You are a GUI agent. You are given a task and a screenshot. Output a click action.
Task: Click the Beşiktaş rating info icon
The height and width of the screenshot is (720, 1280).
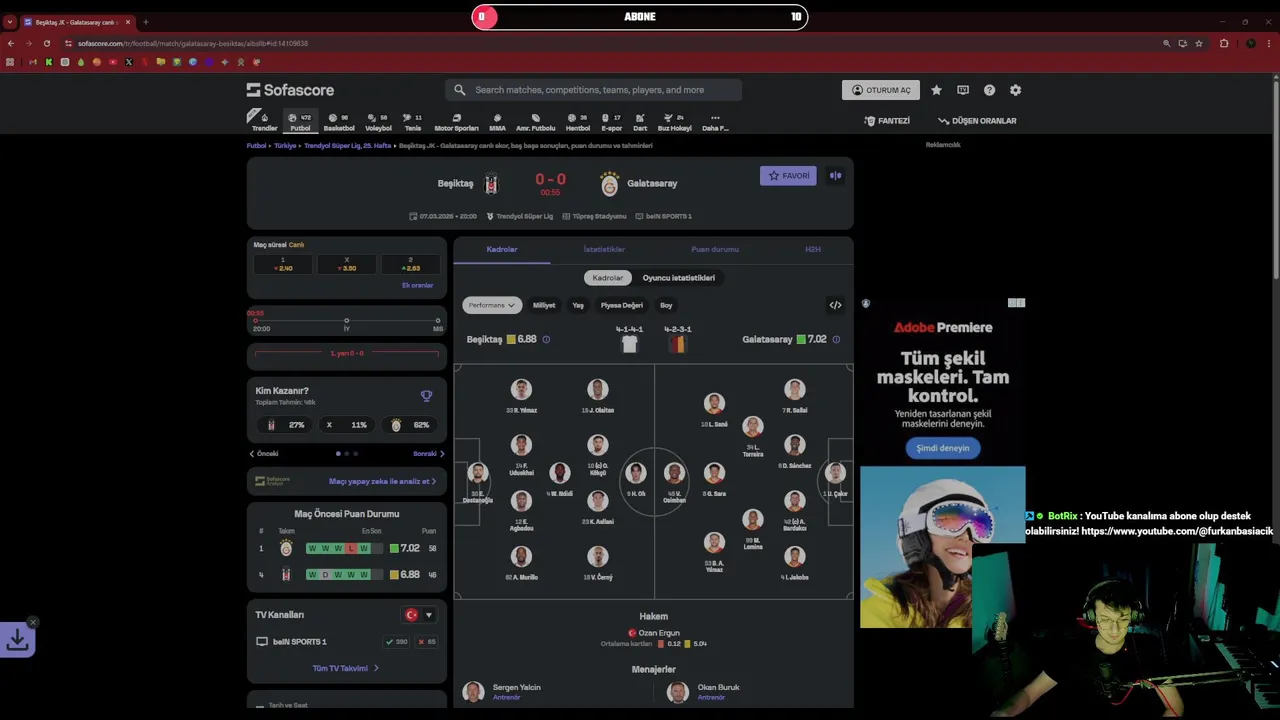coord(545,339)
